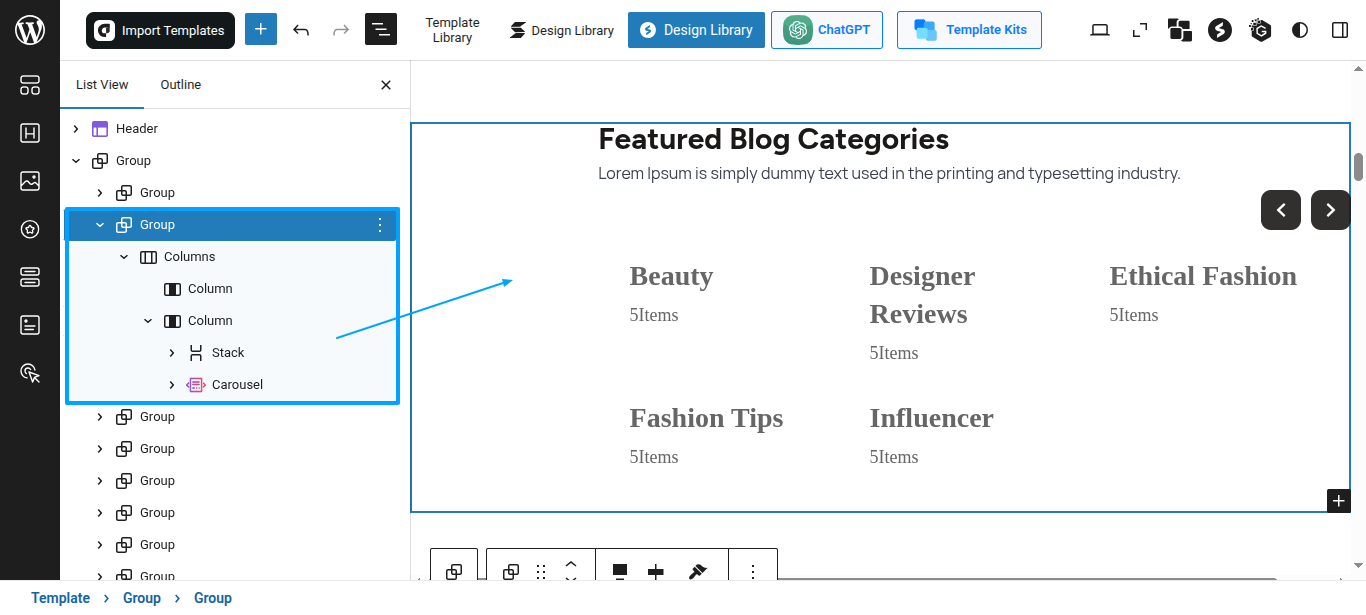The height and width of the screenshot is (615, 1366).
Task: Open the ChatGPT button
Action: click(x=827, y=30)
